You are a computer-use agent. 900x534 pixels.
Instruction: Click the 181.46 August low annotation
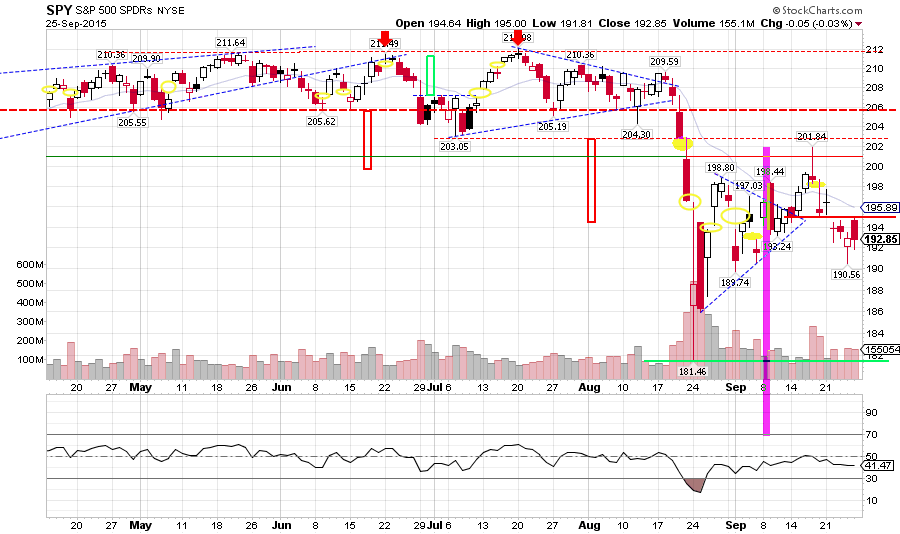[x=693, y=372]
